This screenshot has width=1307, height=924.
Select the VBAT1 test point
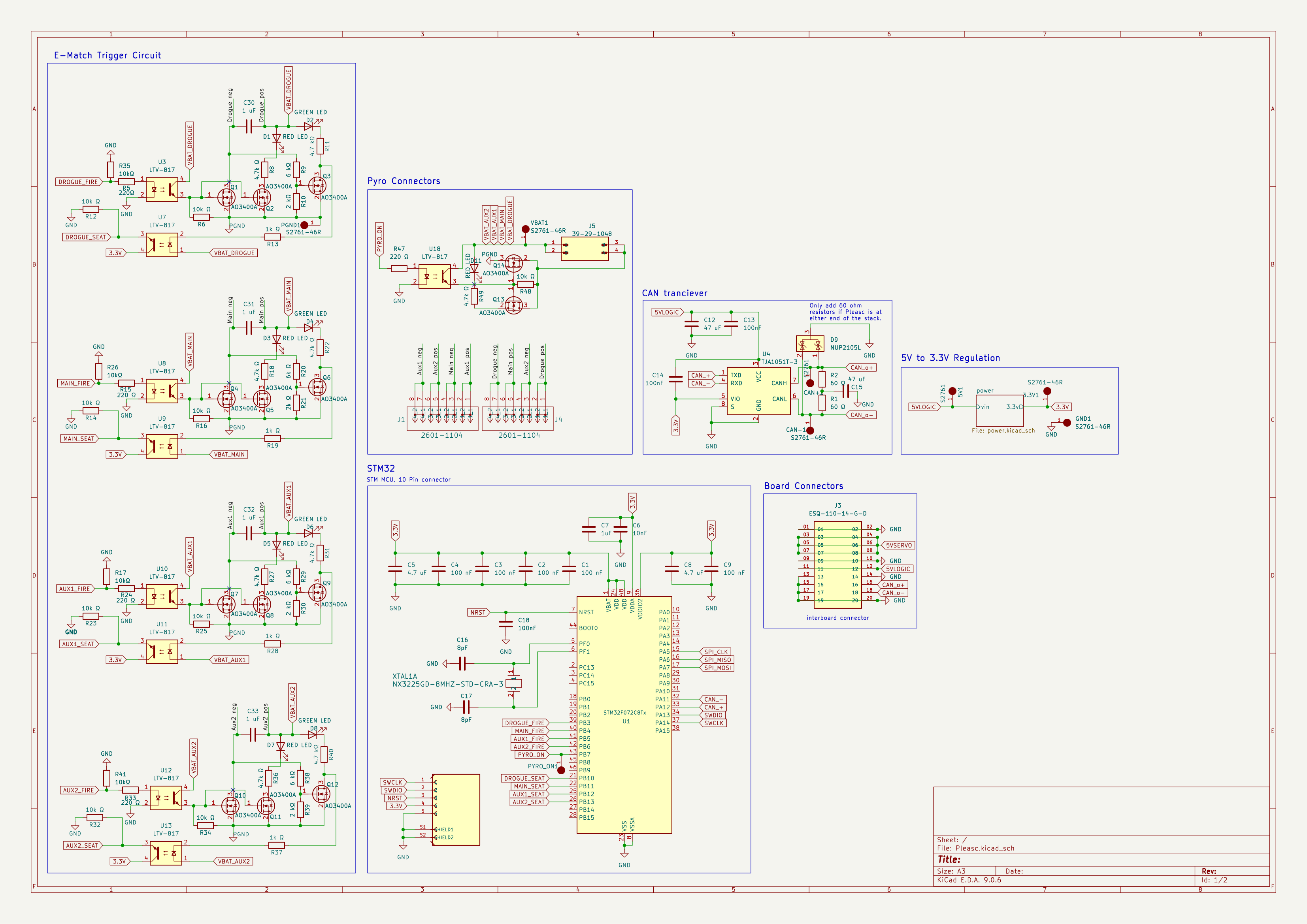(x=525, y=229)
